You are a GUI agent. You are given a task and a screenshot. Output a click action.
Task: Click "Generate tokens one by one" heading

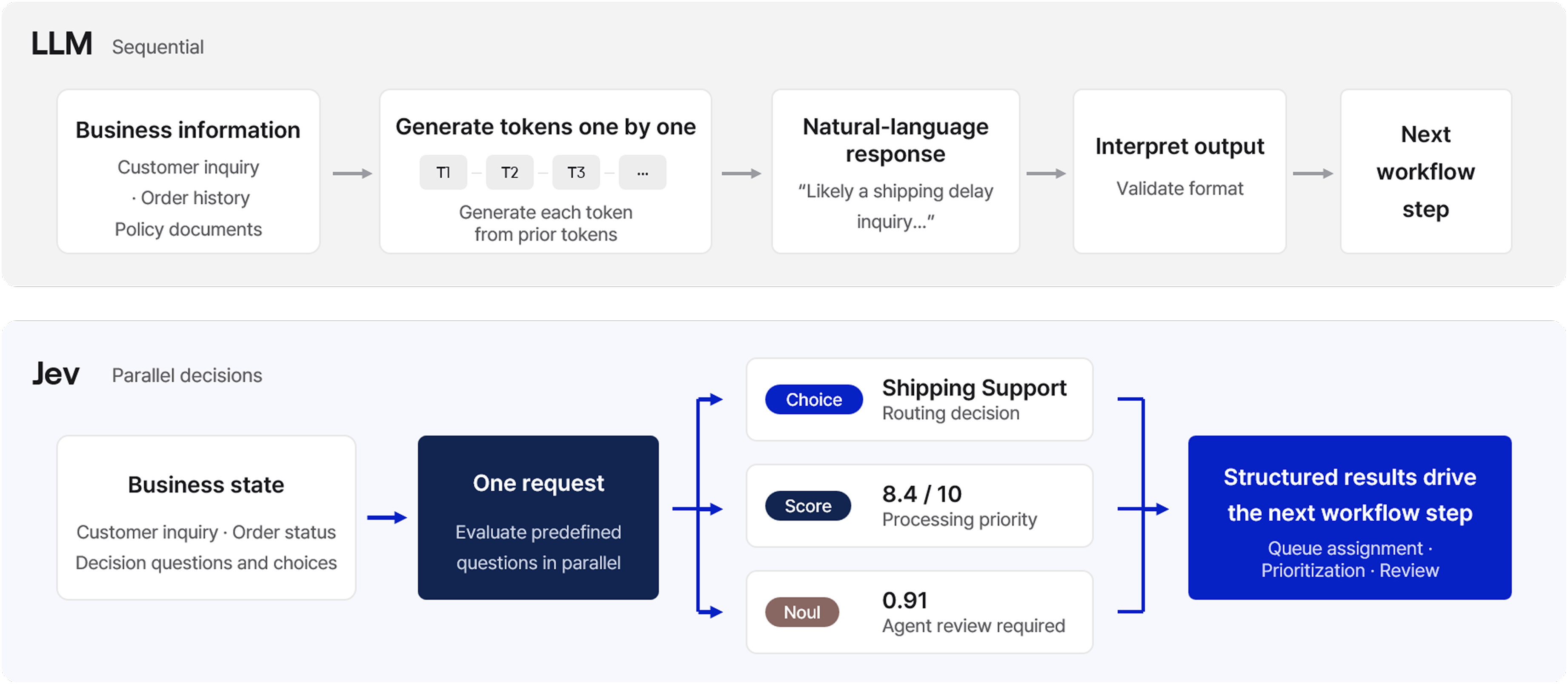pyautogui.click(x=545, y=127)
